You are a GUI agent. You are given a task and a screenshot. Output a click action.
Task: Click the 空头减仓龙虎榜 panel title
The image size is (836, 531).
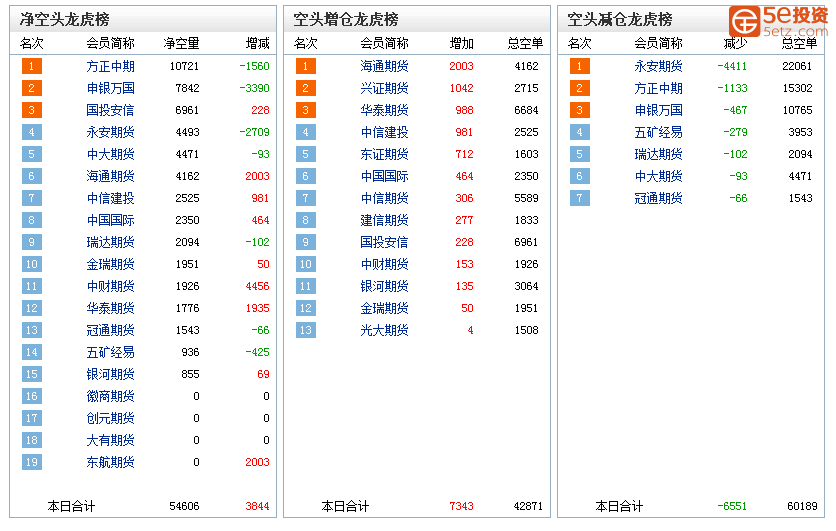click(620, 20)
